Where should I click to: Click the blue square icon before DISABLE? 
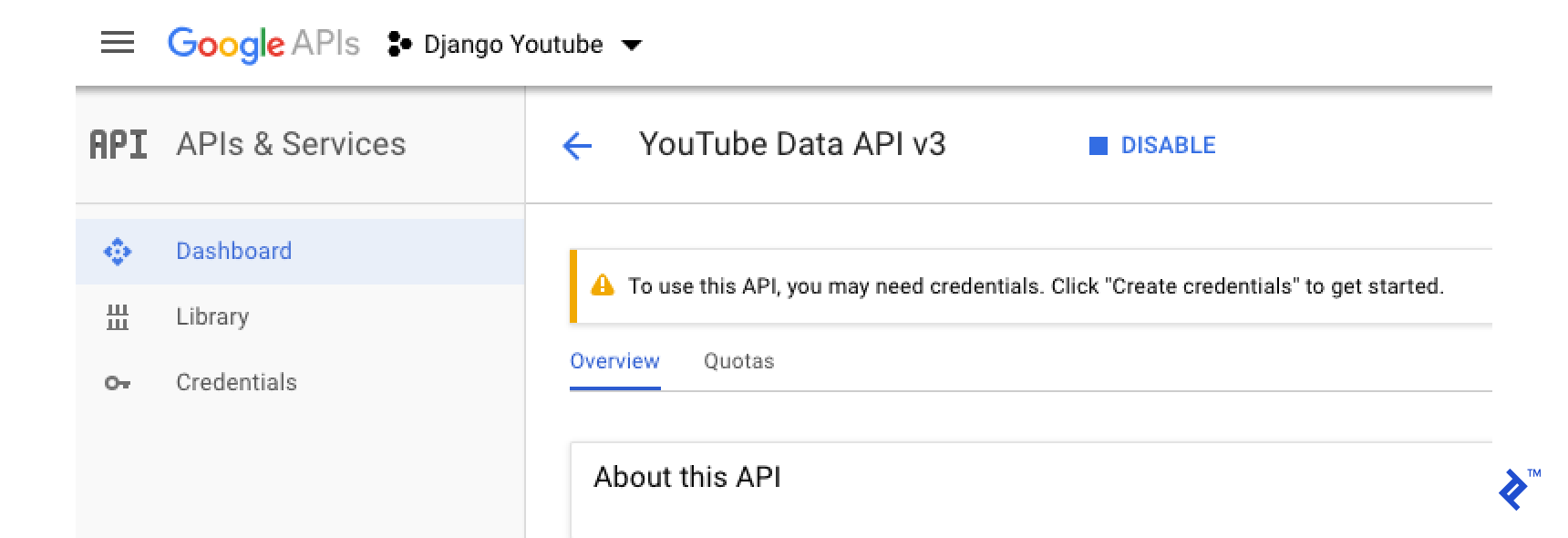click(1099, 145)
